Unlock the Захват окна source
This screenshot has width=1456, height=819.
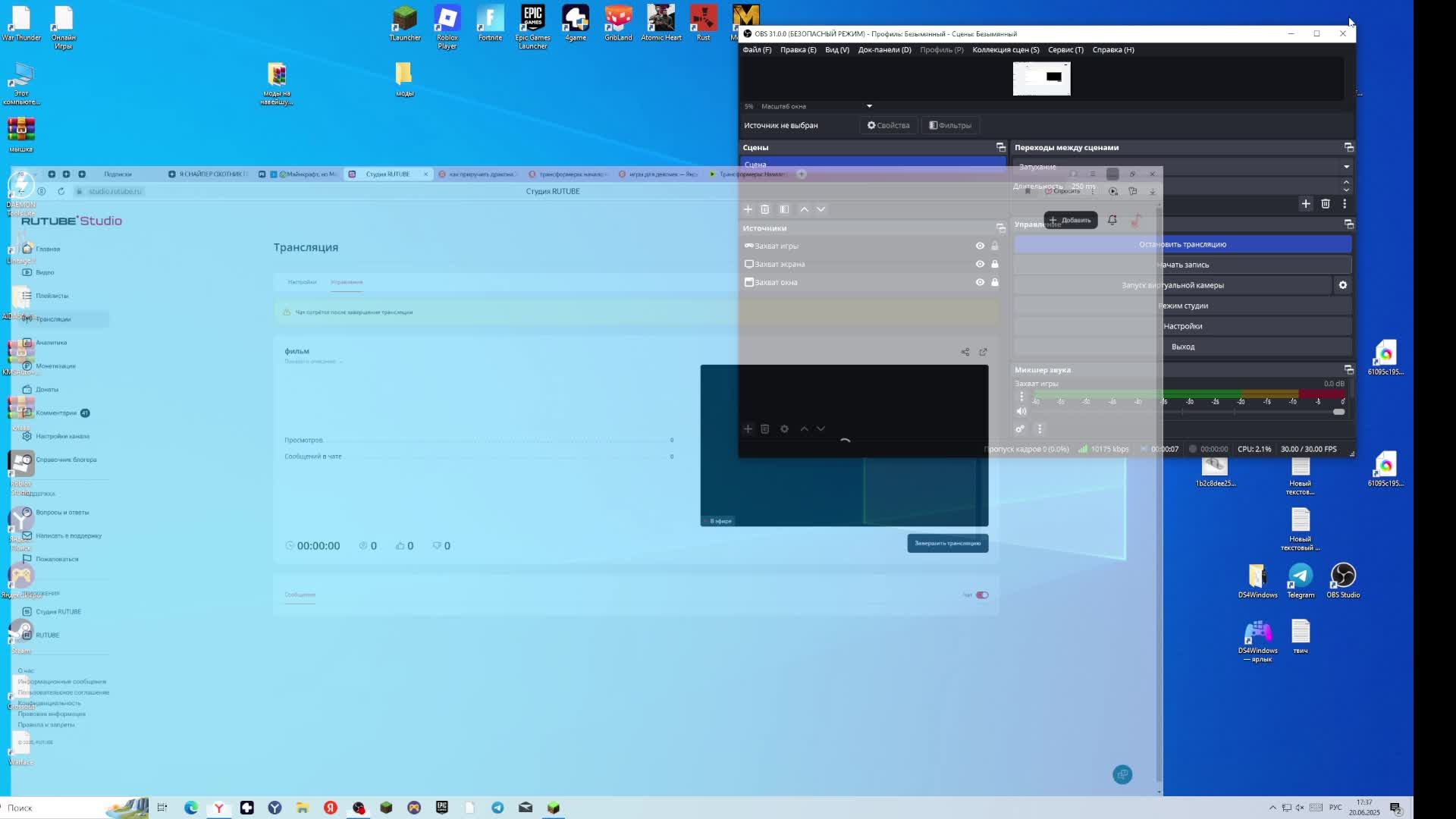click(x=995, y=282)
